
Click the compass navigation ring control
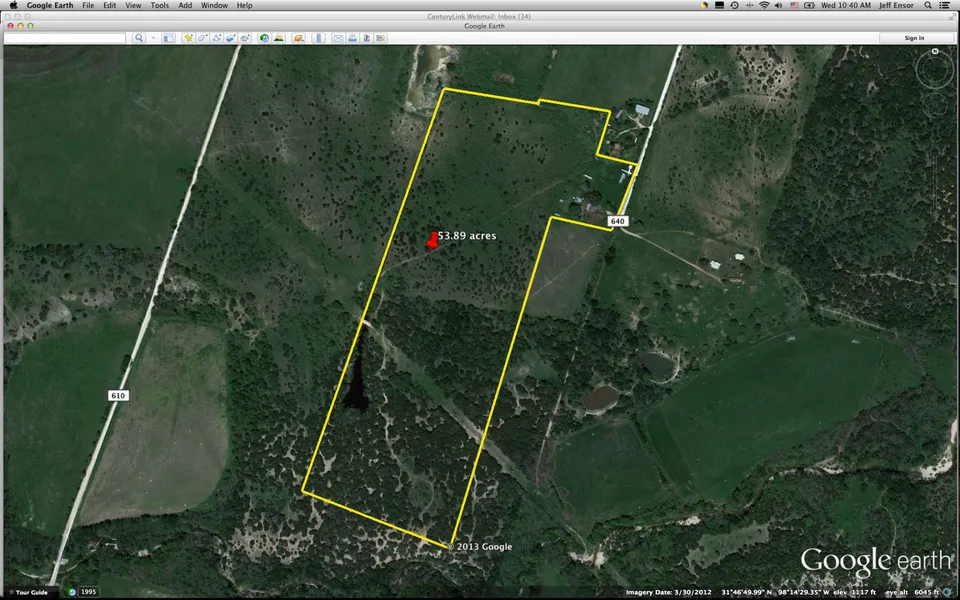point(935,68)
